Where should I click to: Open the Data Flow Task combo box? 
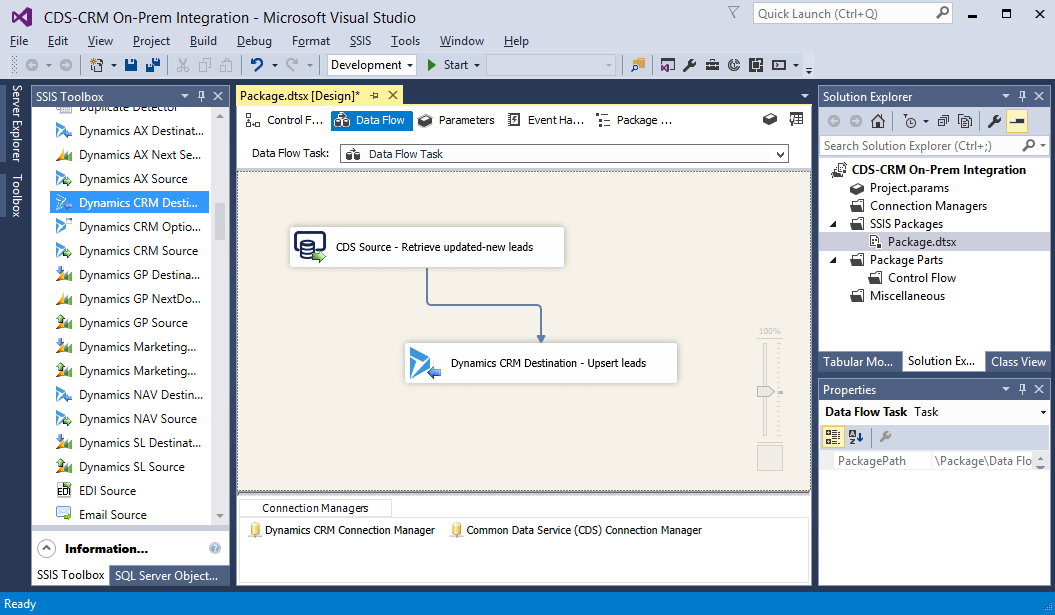(564, 154)
